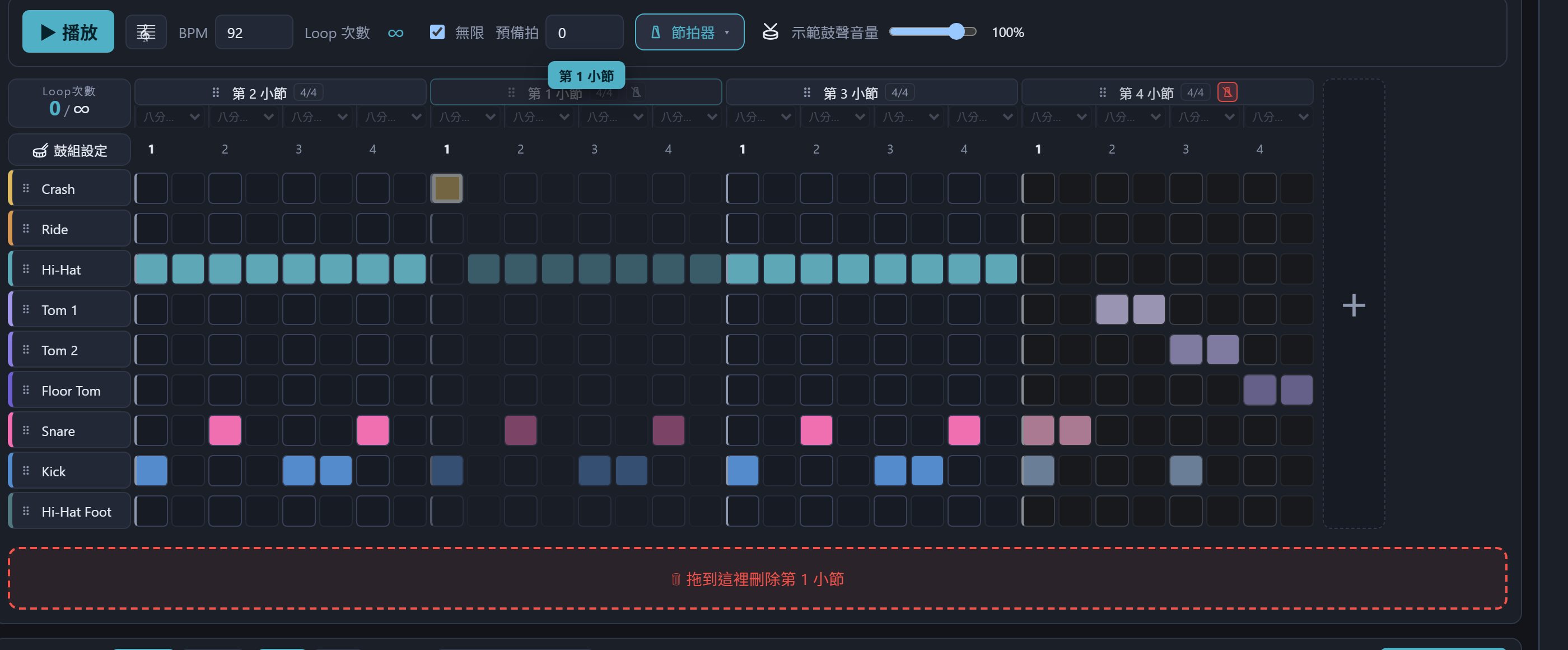This screenshot has width=1568, height=650.
Task: Open third beat subdivision dropdown in 第 3 小節
Action: 910,117
